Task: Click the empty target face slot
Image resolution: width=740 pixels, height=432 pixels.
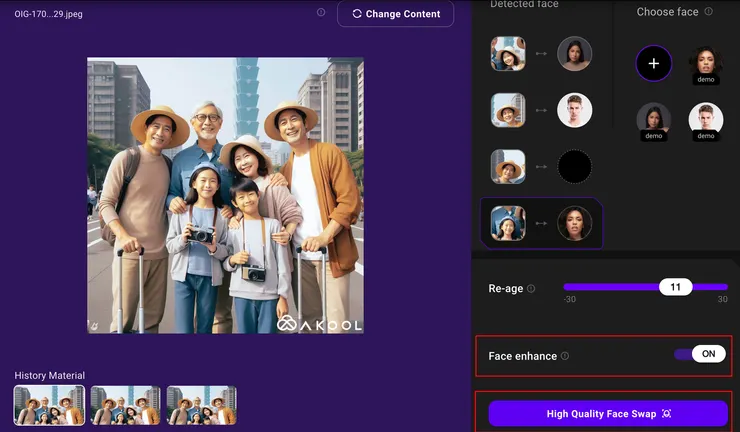Action: pos(574,167)
